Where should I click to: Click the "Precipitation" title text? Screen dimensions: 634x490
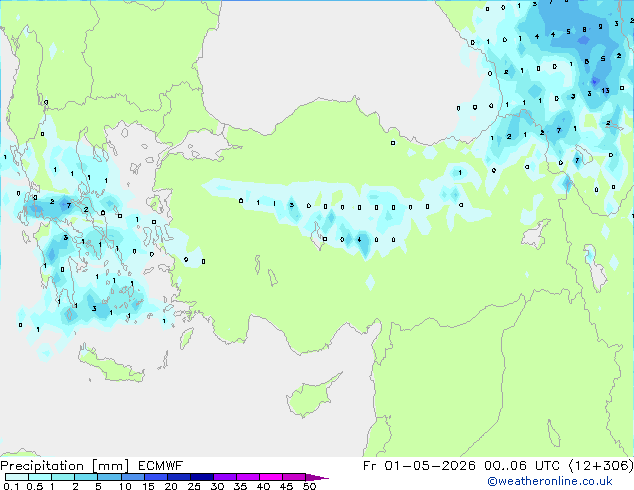coord(42,466)
